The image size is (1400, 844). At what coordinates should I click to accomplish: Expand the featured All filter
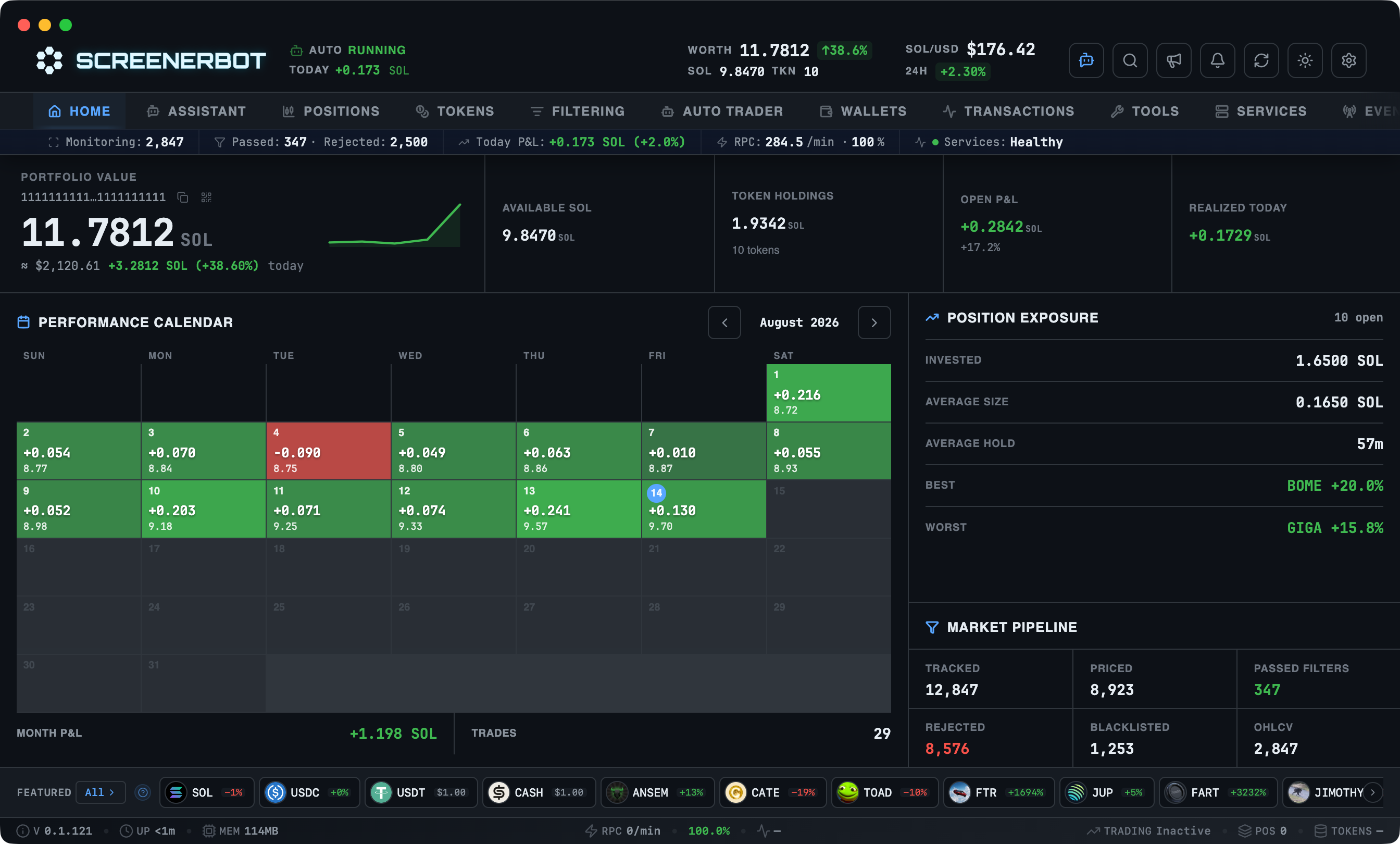tap(100, 792)
